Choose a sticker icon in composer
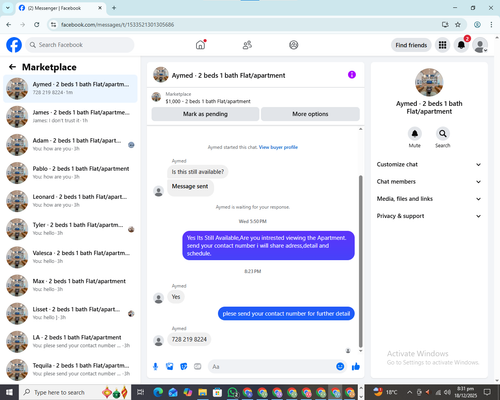 (x=184, y=367)
